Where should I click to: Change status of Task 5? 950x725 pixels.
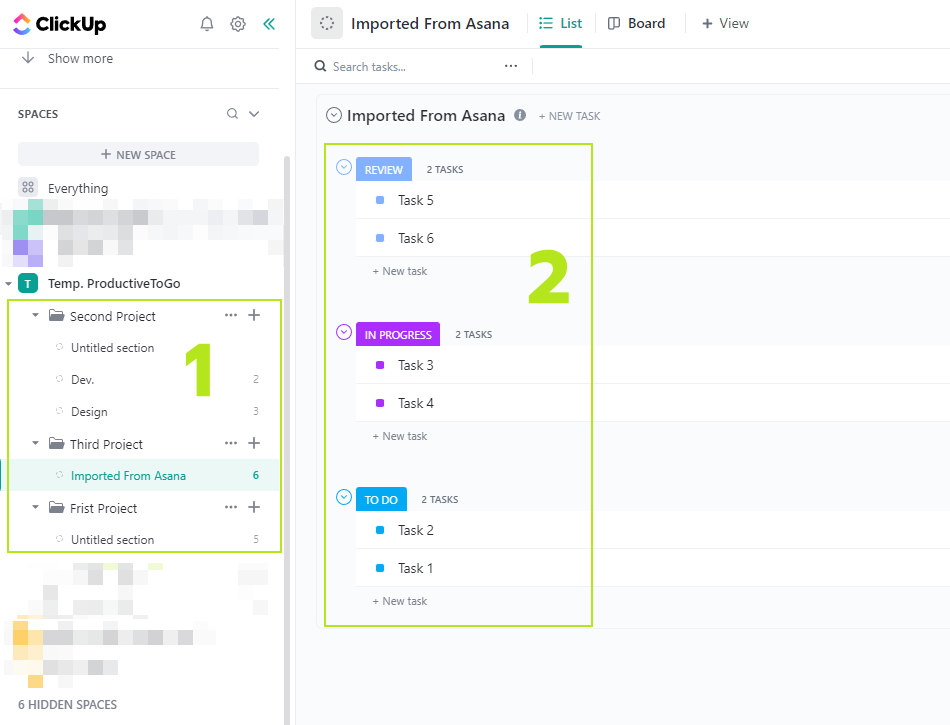380,200
